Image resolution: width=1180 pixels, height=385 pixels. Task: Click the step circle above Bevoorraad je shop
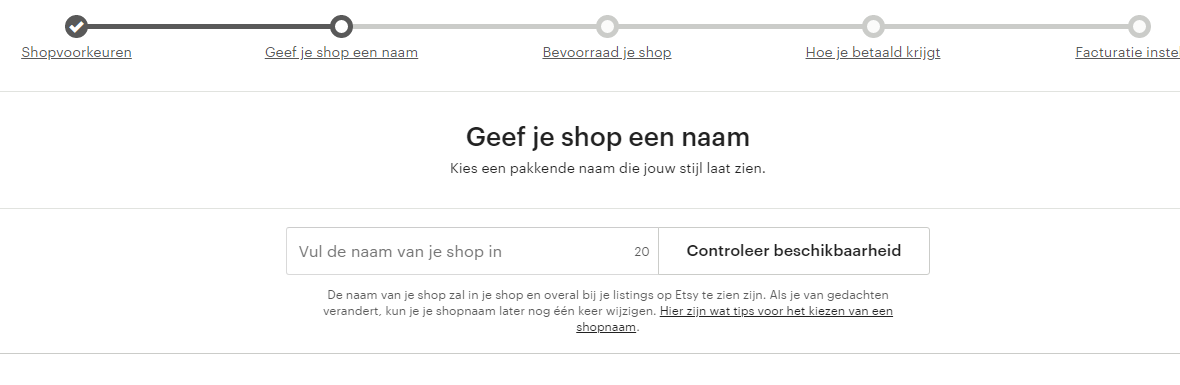tap(607, 26)
